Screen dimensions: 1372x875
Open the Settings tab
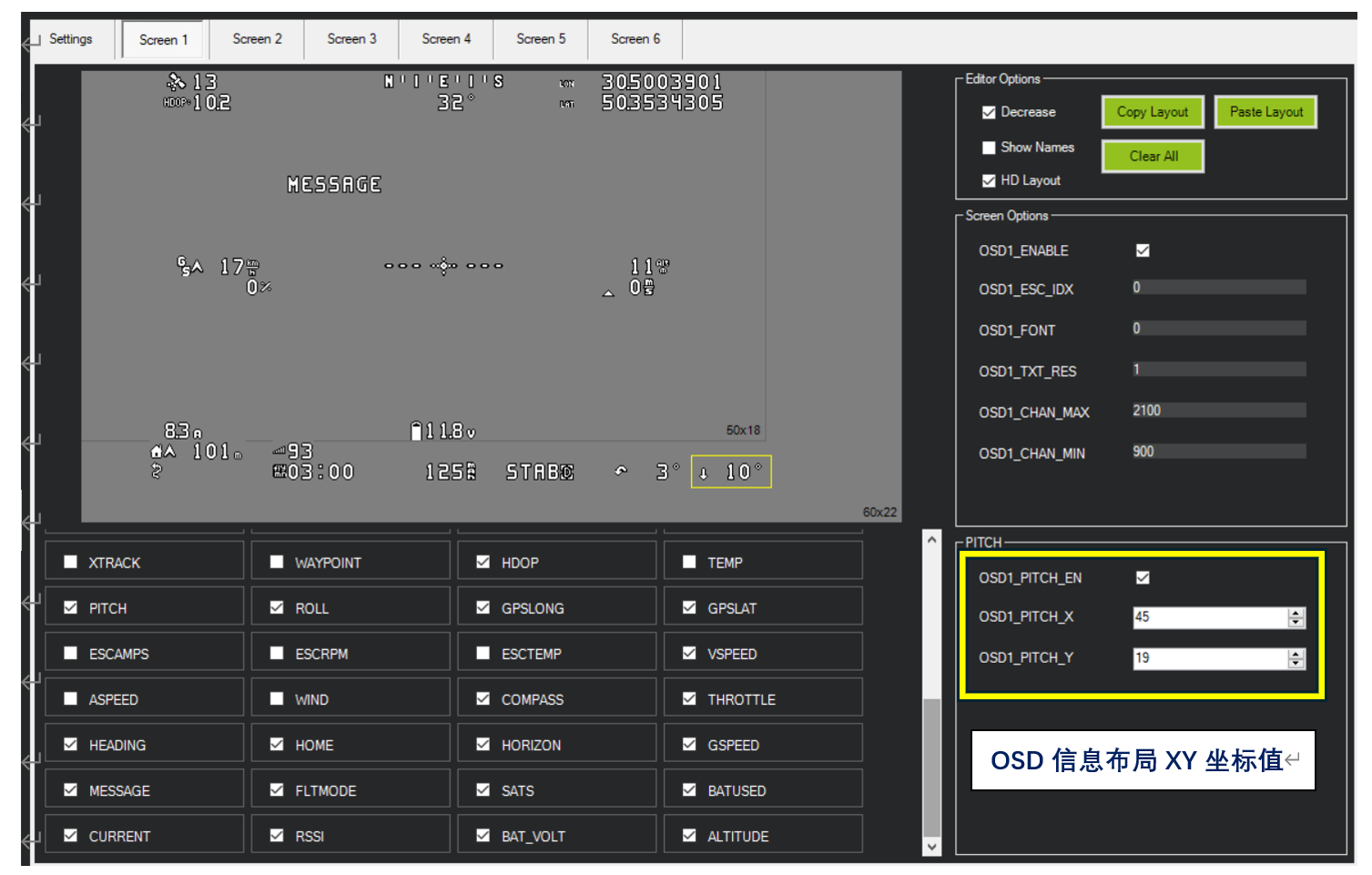70,39
